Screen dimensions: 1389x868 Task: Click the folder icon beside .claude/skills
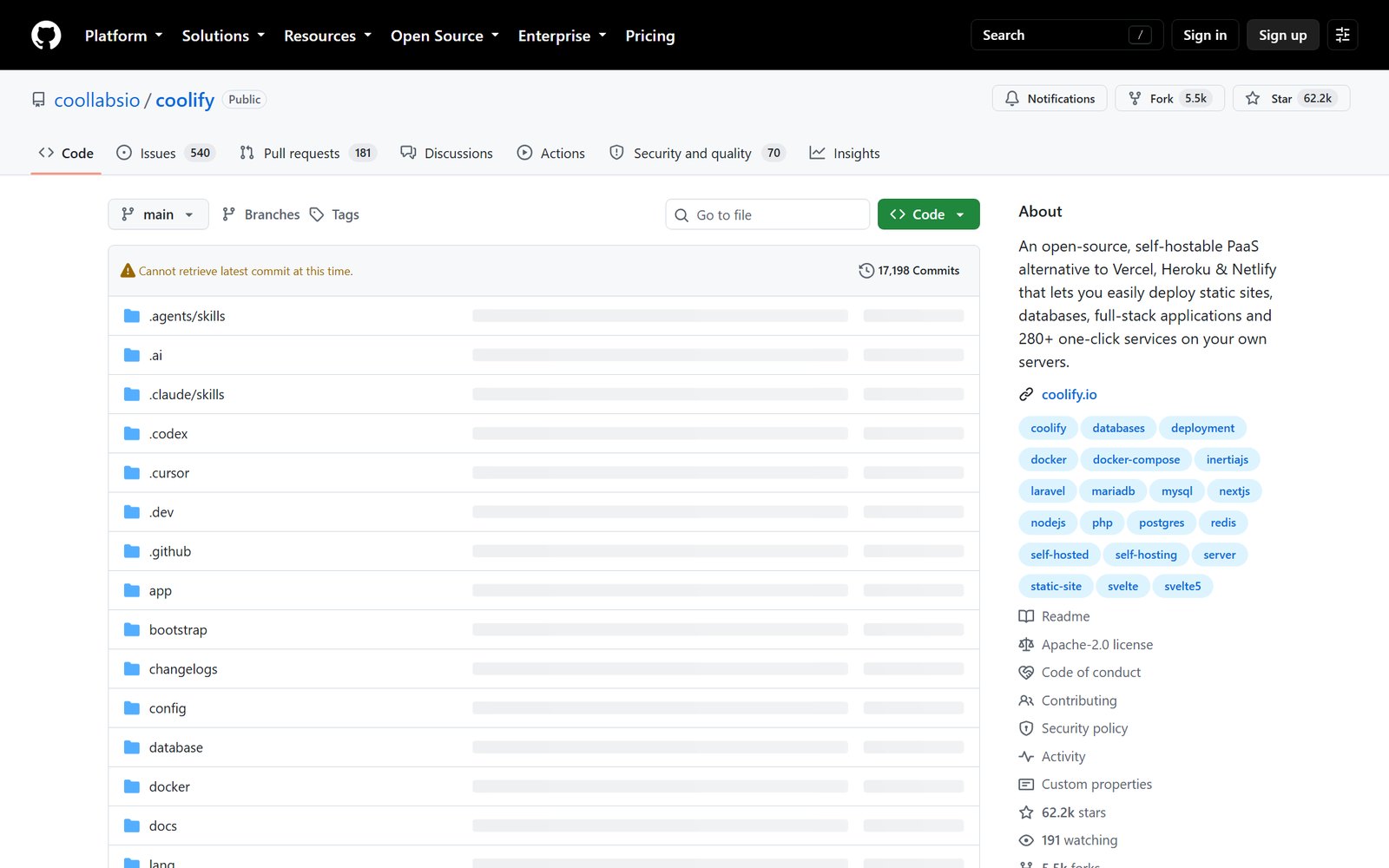coord(132,394)
